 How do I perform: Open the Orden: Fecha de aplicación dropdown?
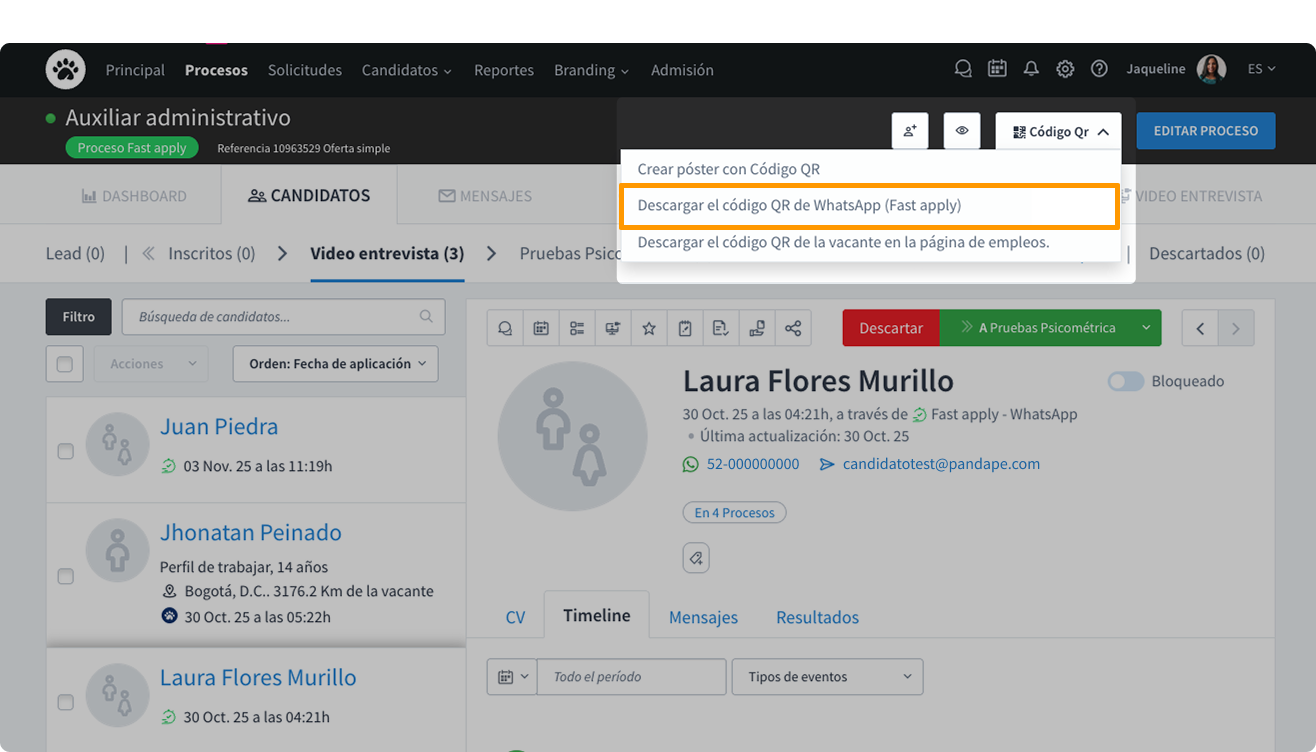[335, 364]
